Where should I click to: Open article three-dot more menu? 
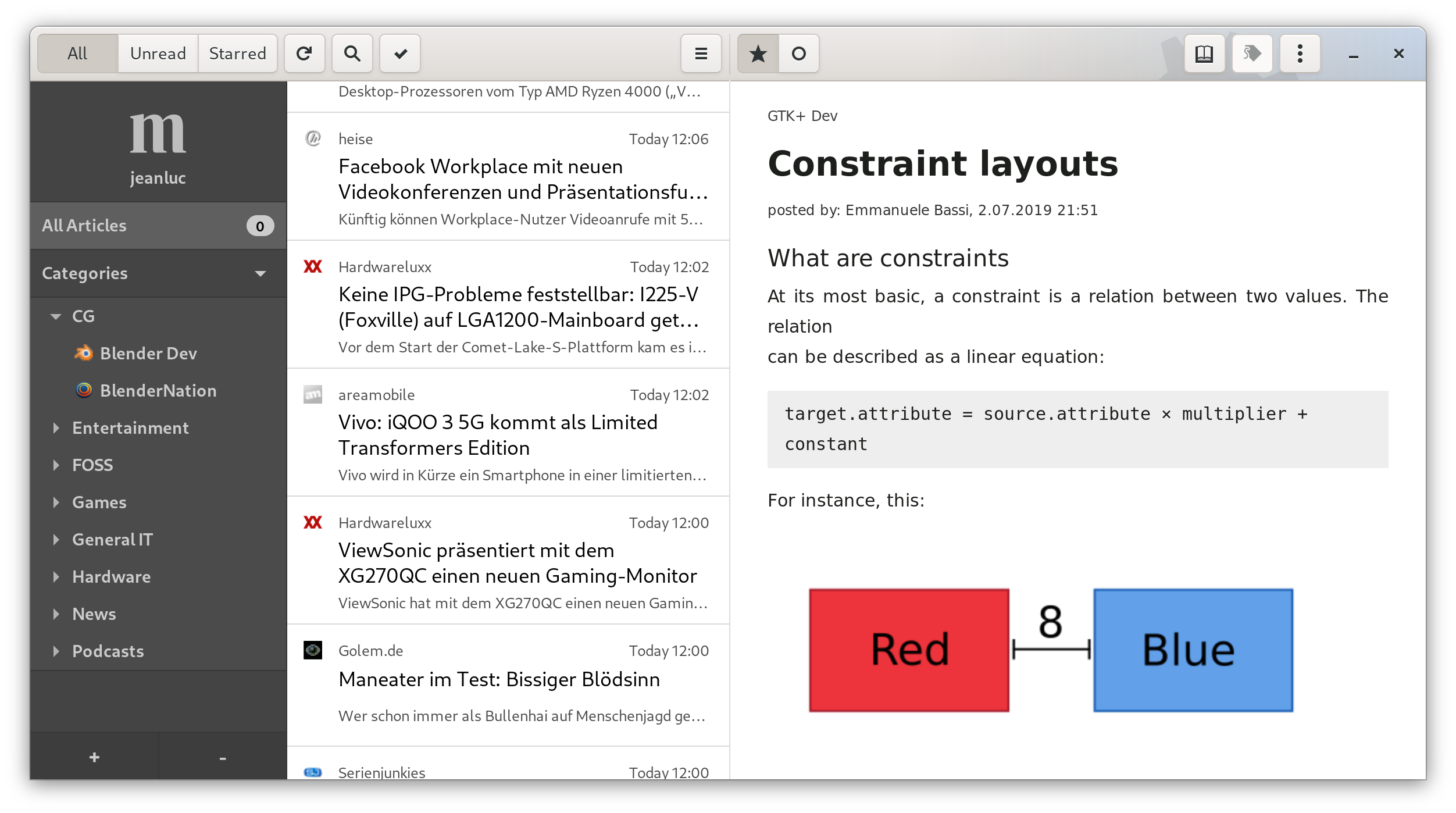[x=1300, y=54]
